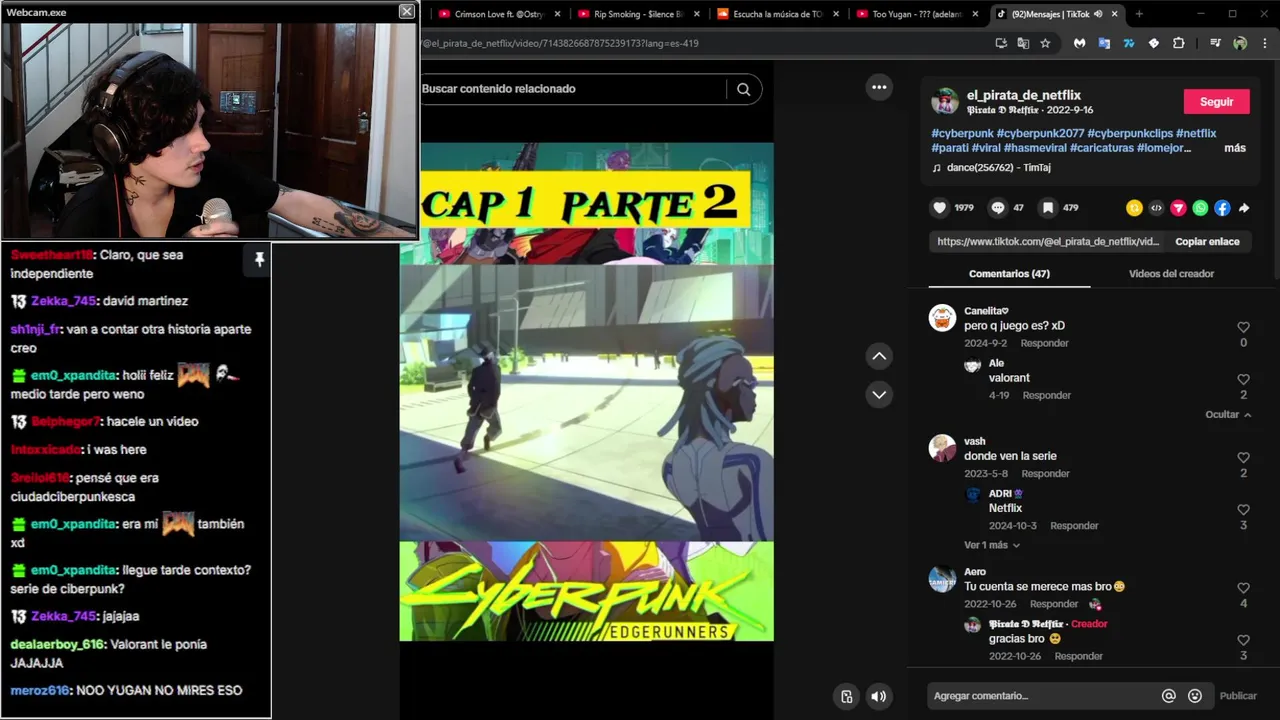Open the three-dot video options menu

(x=879, y=87)
